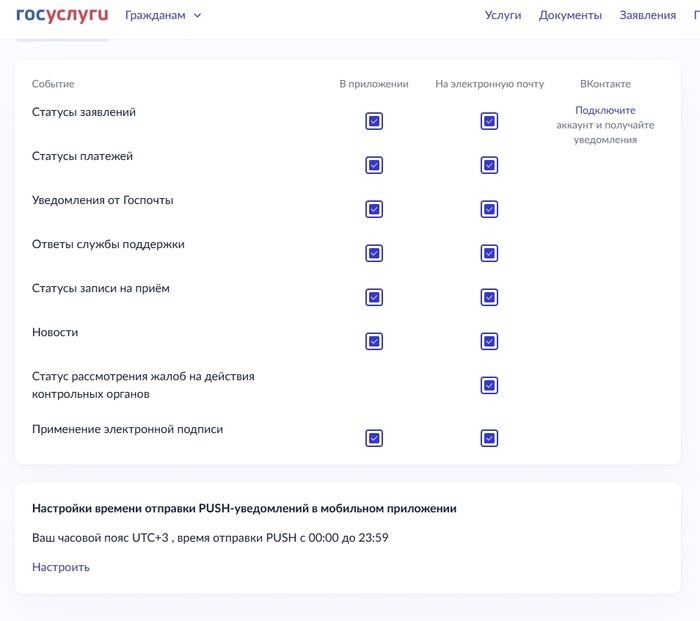Image resolution: width=700 pixels, height=621 pixels.
Task: Toggle in-app Ответы службы поддержки checkbox
Action: [374, 253]
